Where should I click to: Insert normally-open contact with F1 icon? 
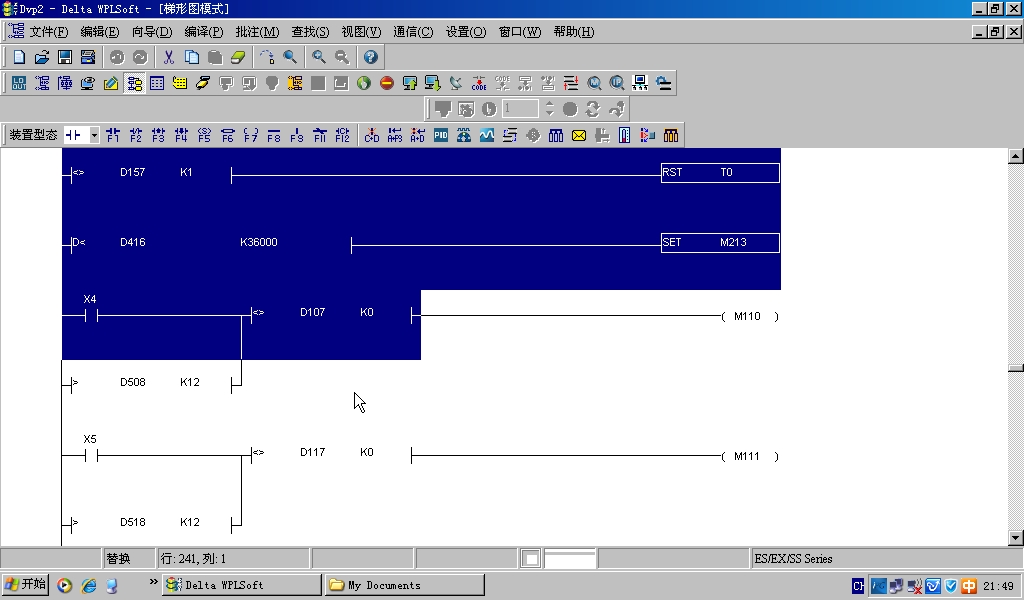tap(112, 135)
